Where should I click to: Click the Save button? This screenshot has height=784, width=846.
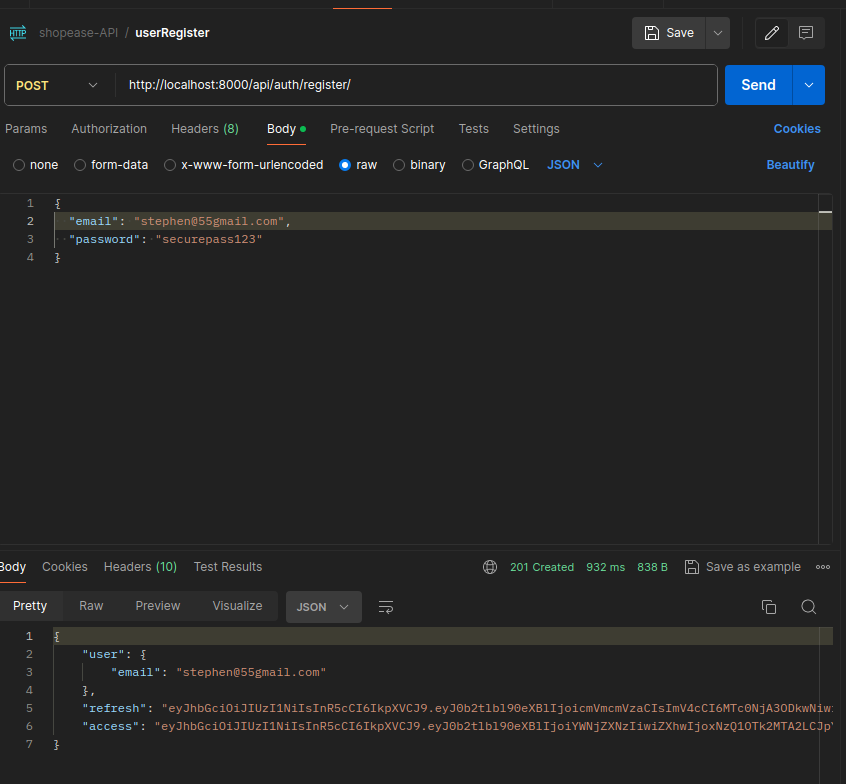point(669,33)
